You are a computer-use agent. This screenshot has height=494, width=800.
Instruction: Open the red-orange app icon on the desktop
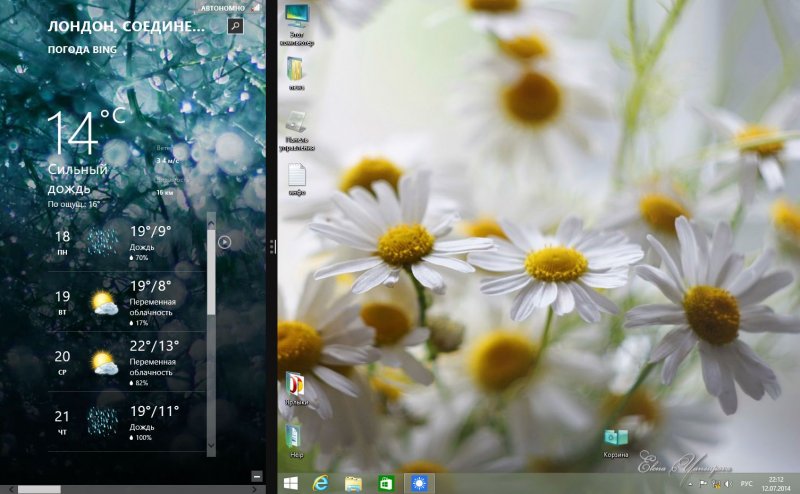pos(296,389)
